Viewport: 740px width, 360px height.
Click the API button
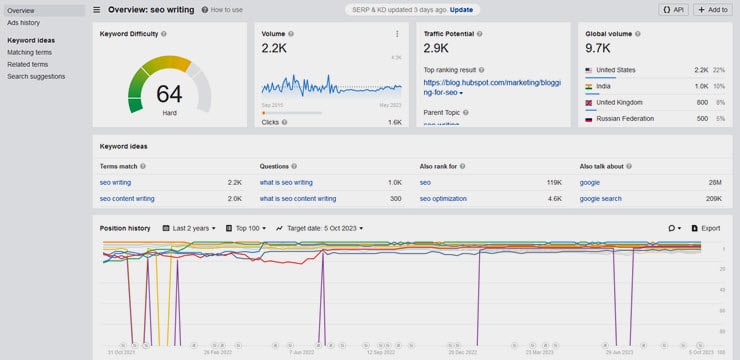tap(673, 10)
